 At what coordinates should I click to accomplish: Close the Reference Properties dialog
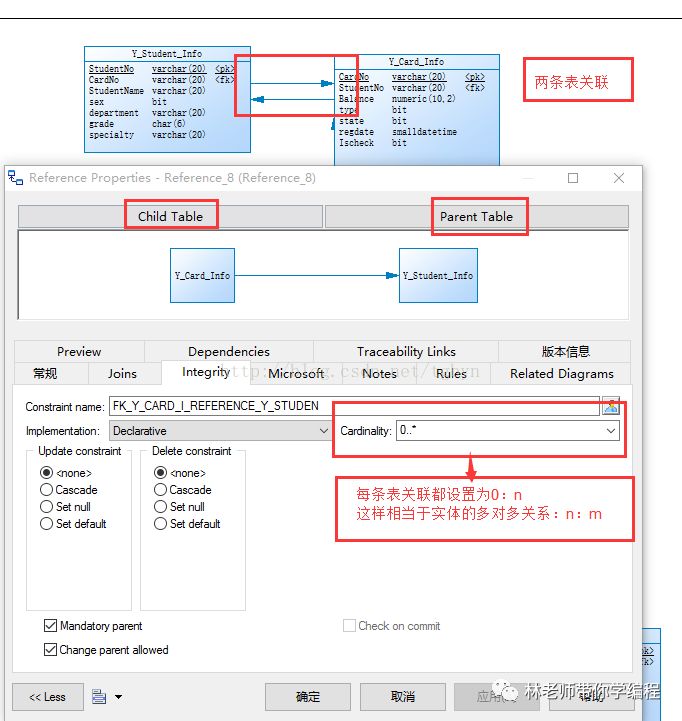coord(619,178)
